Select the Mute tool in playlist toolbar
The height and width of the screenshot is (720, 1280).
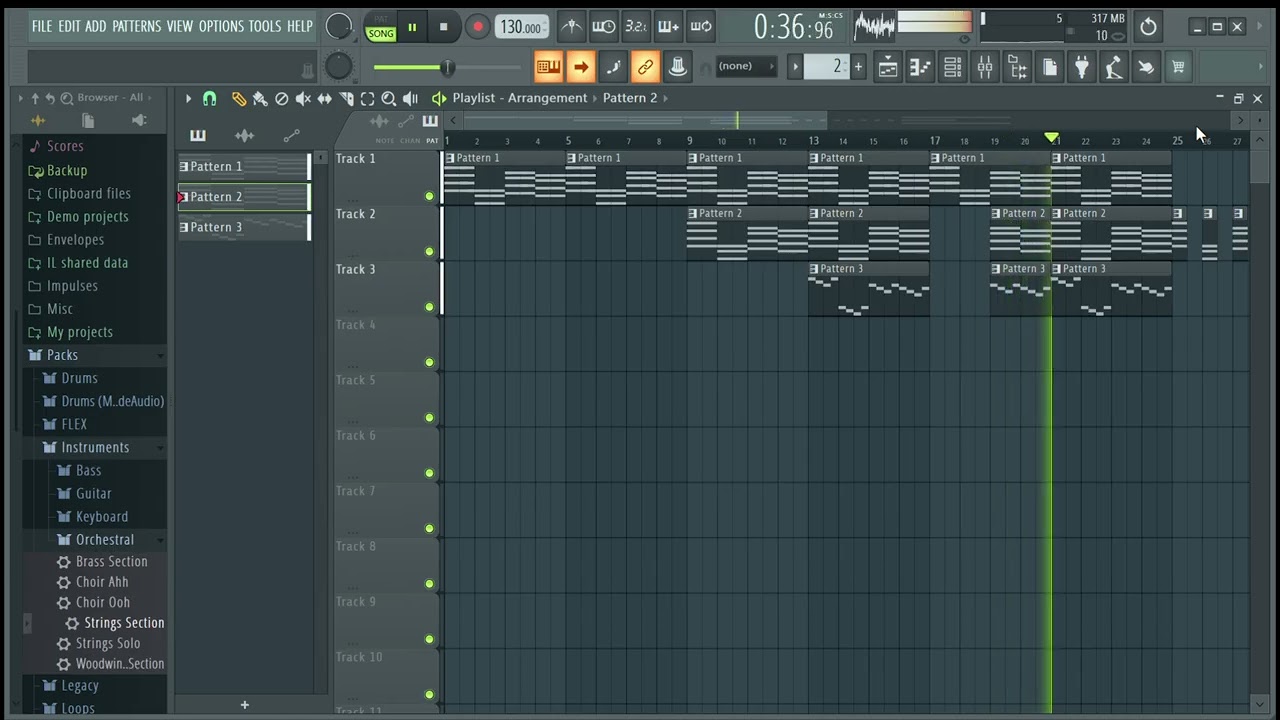(x=303, y=98)
